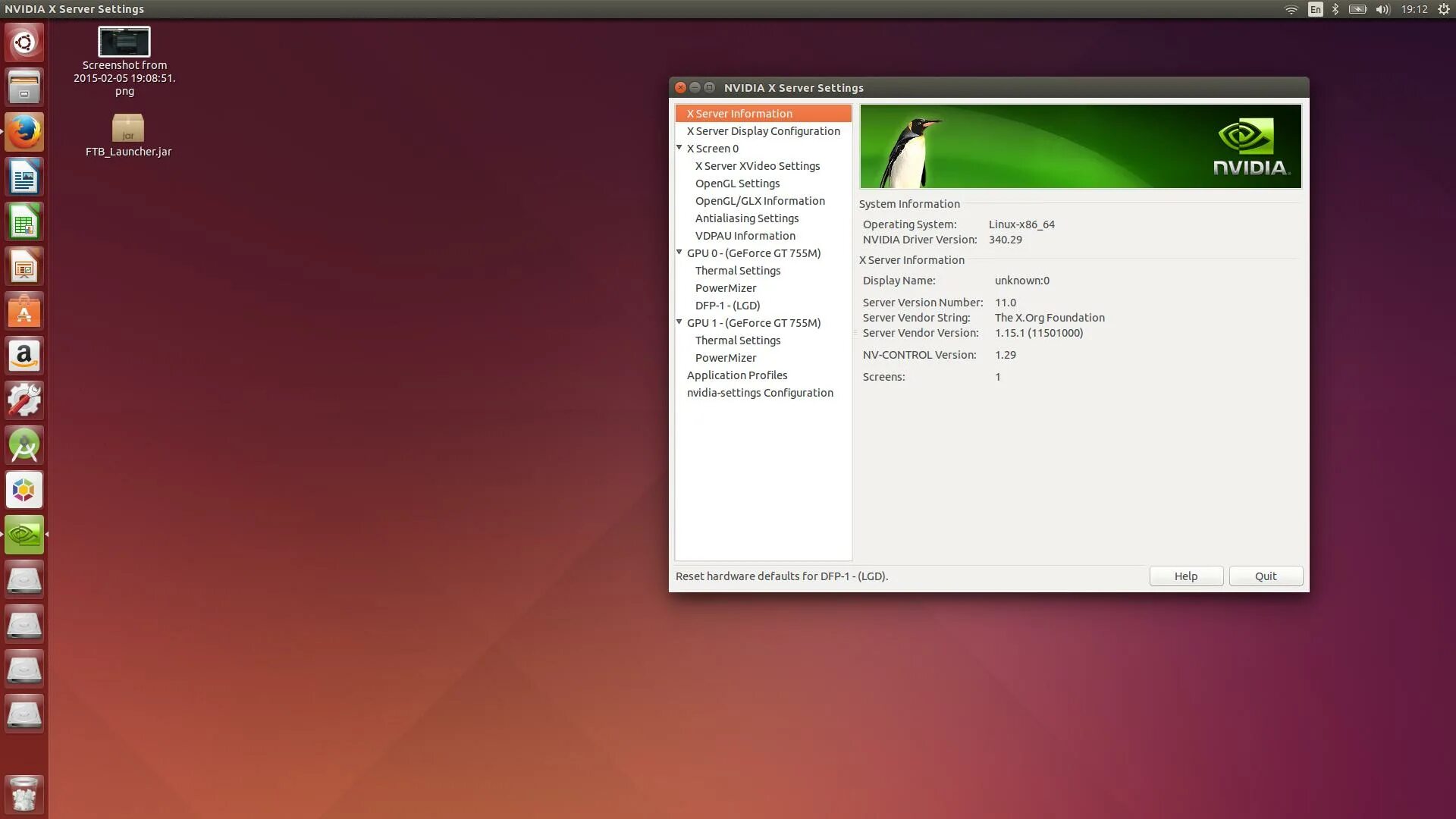Minimize the NVIDIA X Server Settings window

[x=695, y=87]
